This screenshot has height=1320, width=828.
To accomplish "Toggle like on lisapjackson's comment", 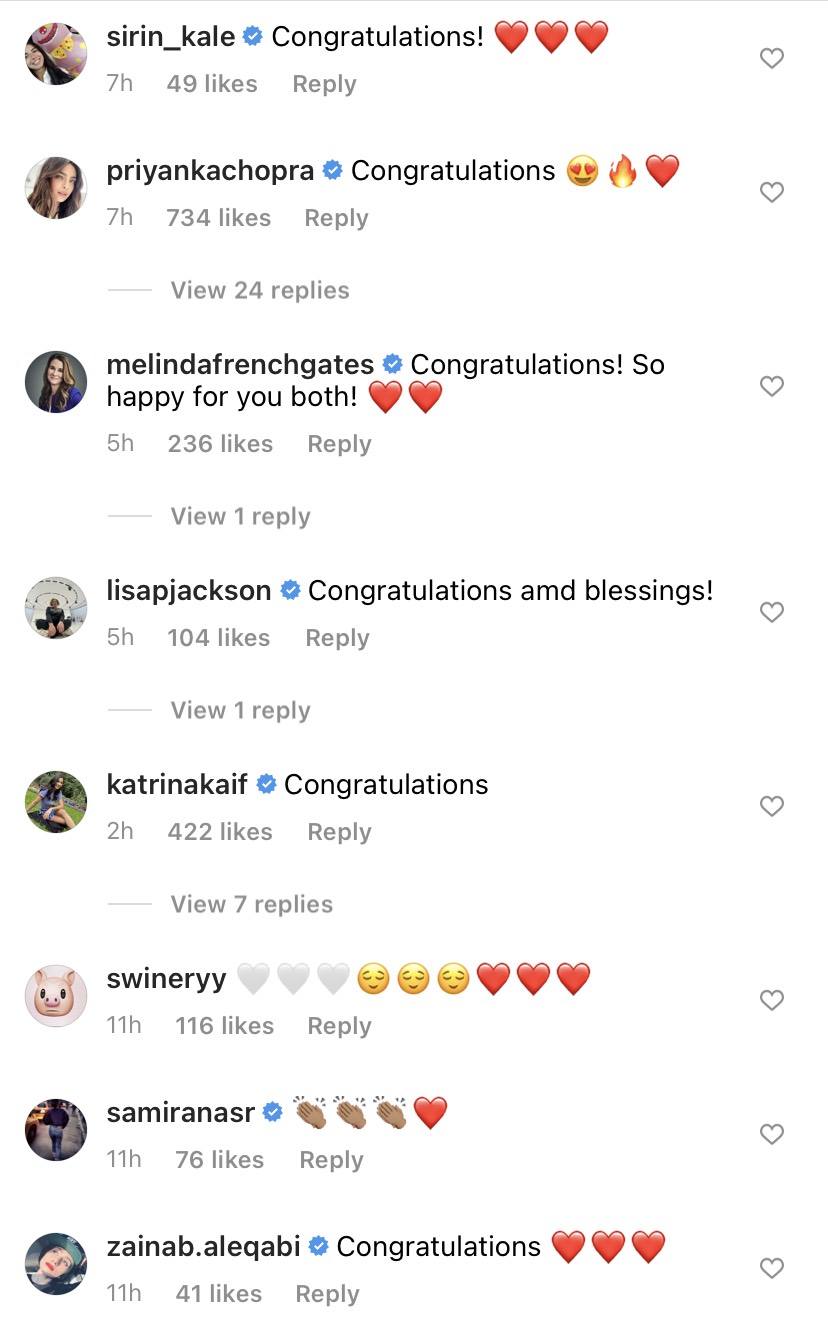I will [771, 612].
